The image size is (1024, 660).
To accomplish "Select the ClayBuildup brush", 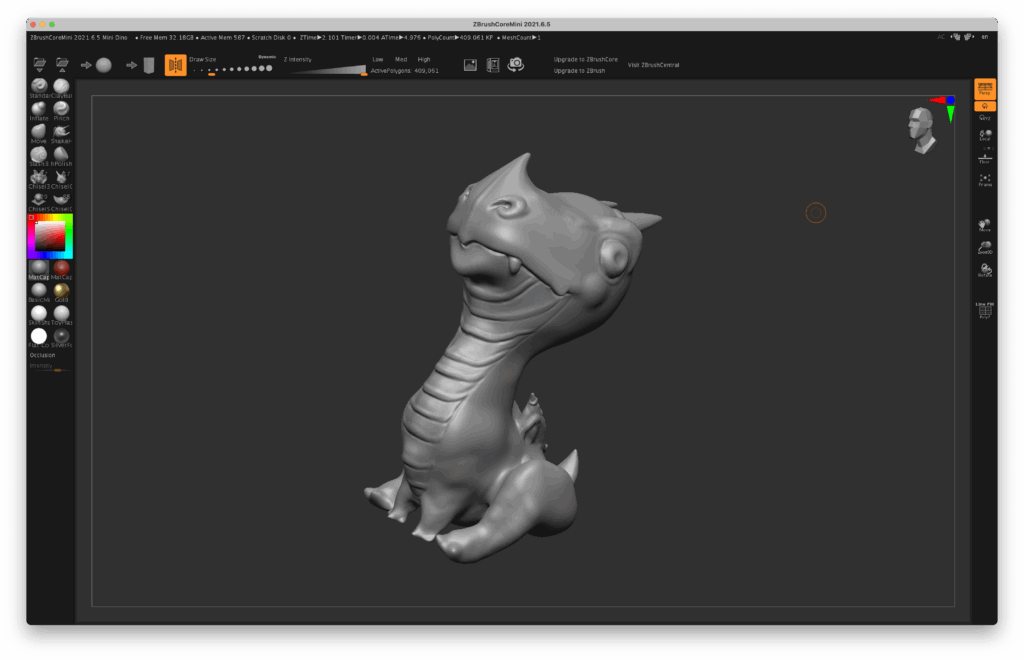I will click(61, 87).
